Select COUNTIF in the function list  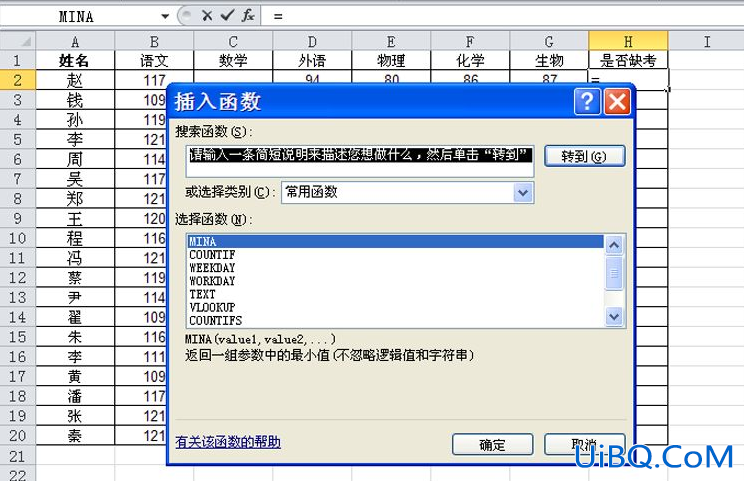click(396, 255)
